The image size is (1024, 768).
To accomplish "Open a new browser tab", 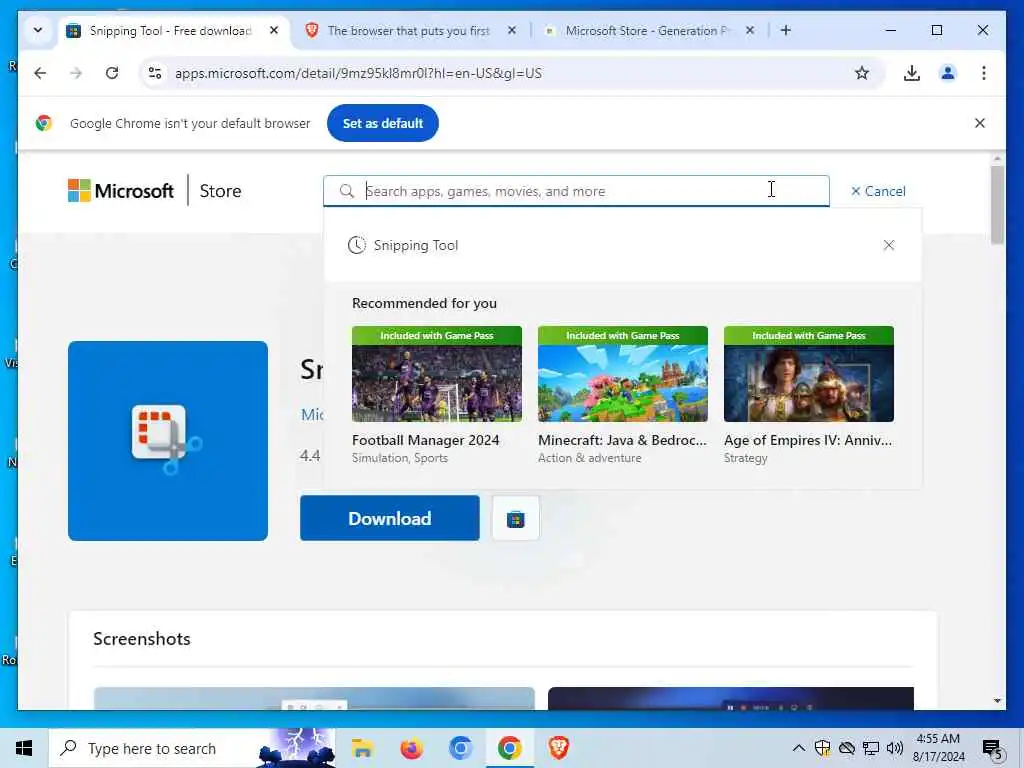I will click(786, 30).
